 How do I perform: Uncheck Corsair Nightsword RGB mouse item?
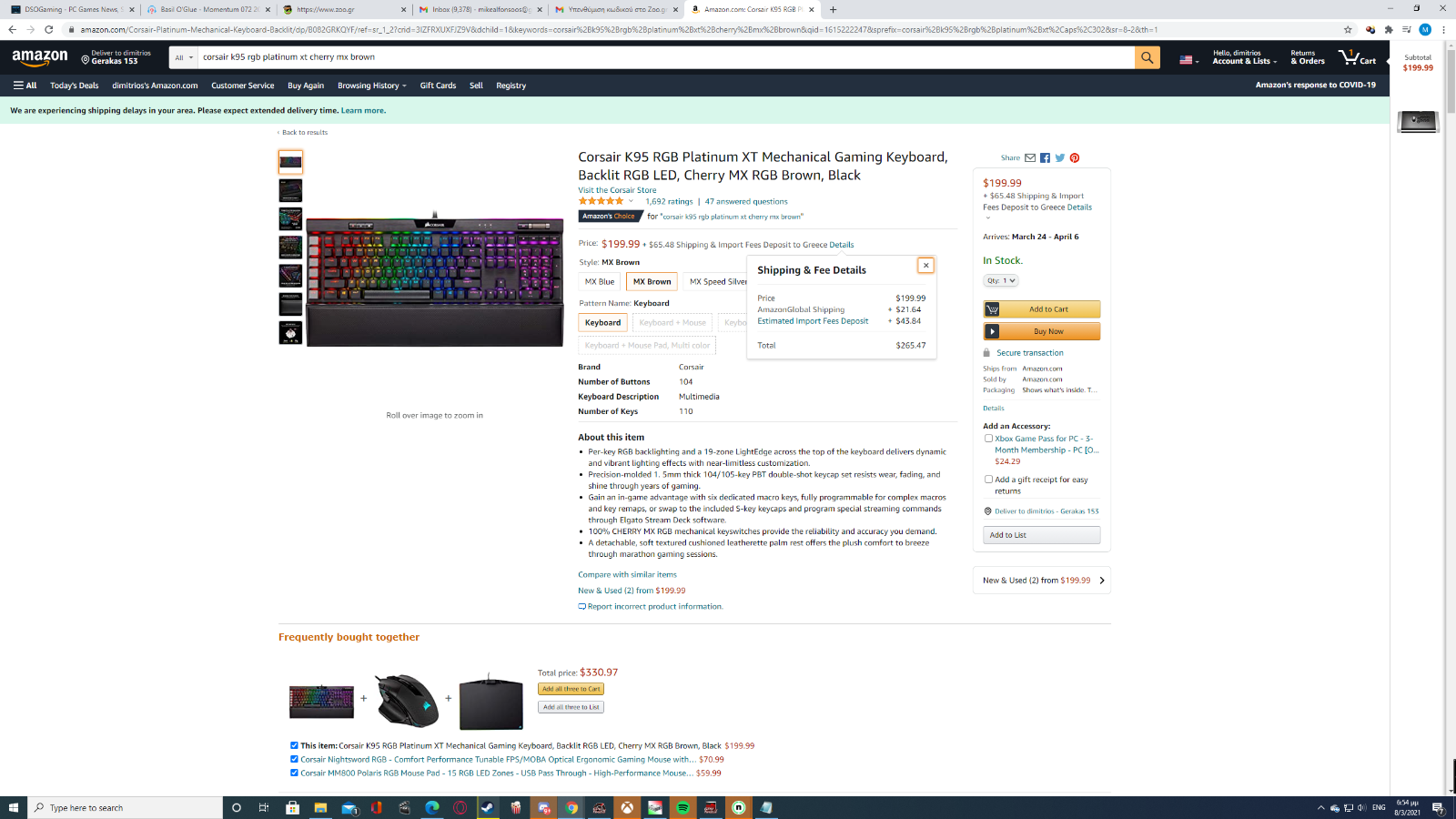(294, 759)
